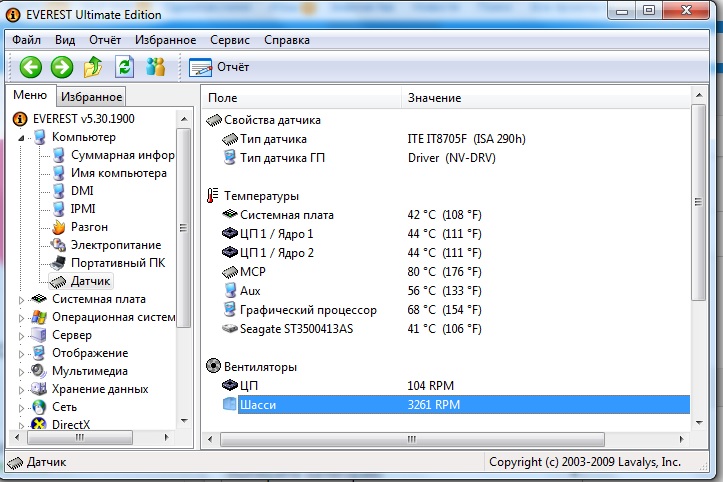
Task: Expand the Сеть tree node
Action: (x=21, y=408)
